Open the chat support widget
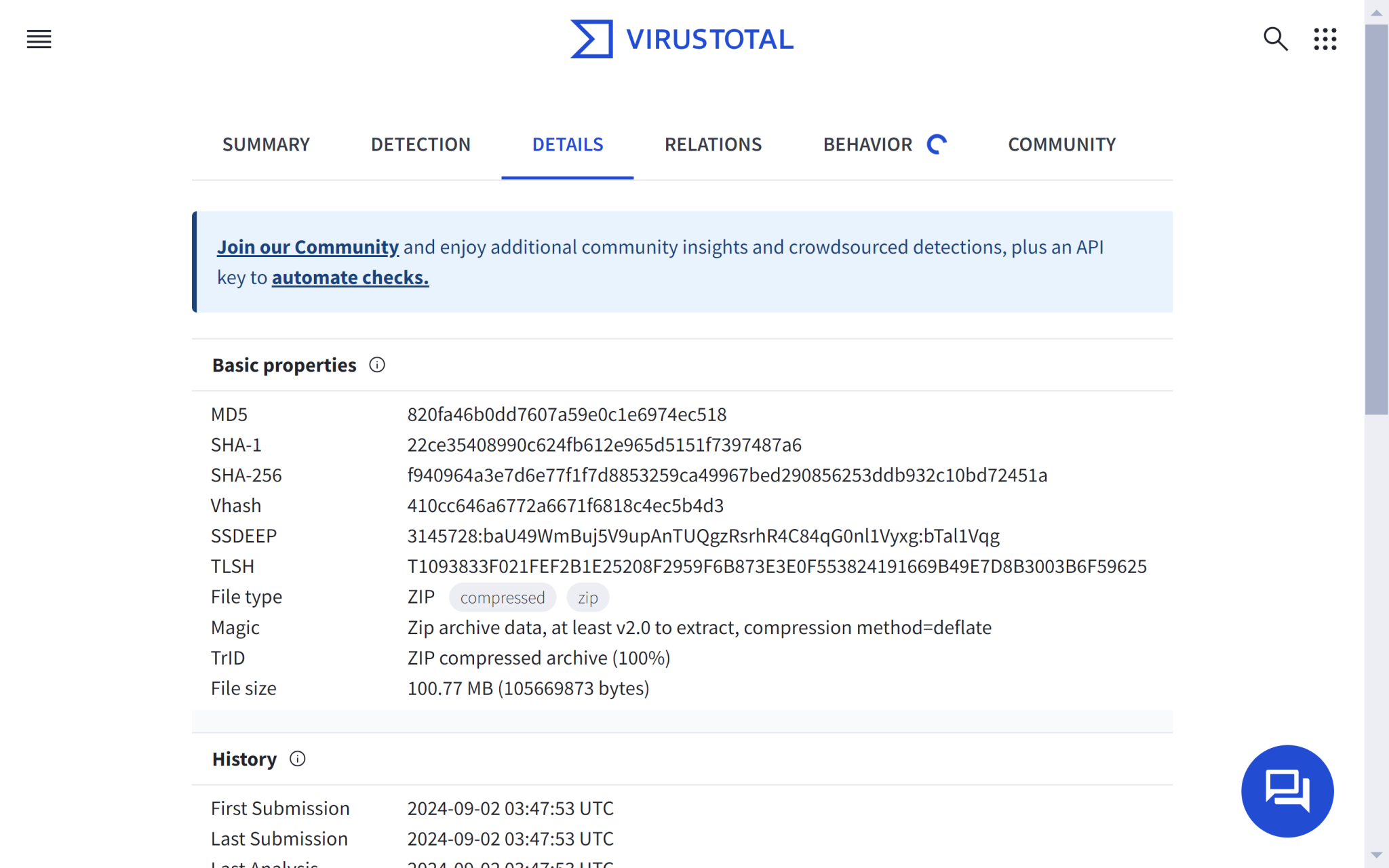The height and width of the screenshot is (868, 1389). point(1287,791)
